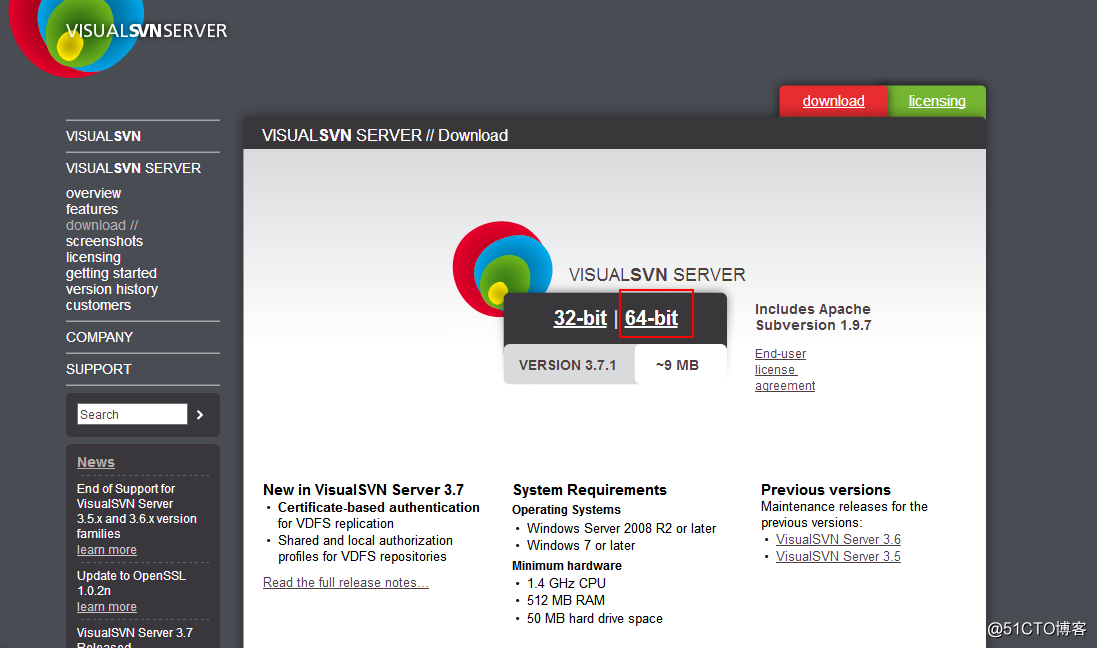Go to the overview page
The width and height of the screenshot is (1097, 648).
tap(94, 193)
